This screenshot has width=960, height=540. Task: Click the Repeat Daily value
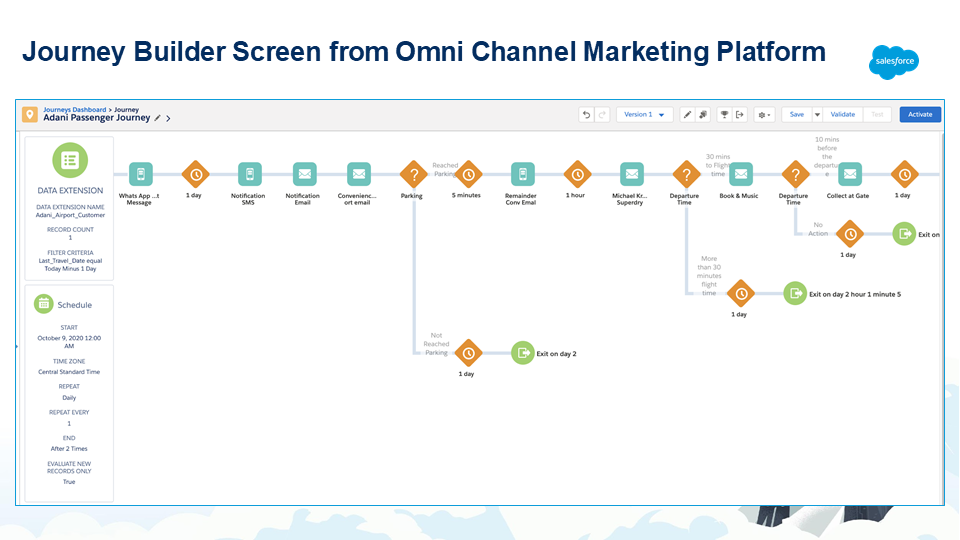tap(69, 397)
